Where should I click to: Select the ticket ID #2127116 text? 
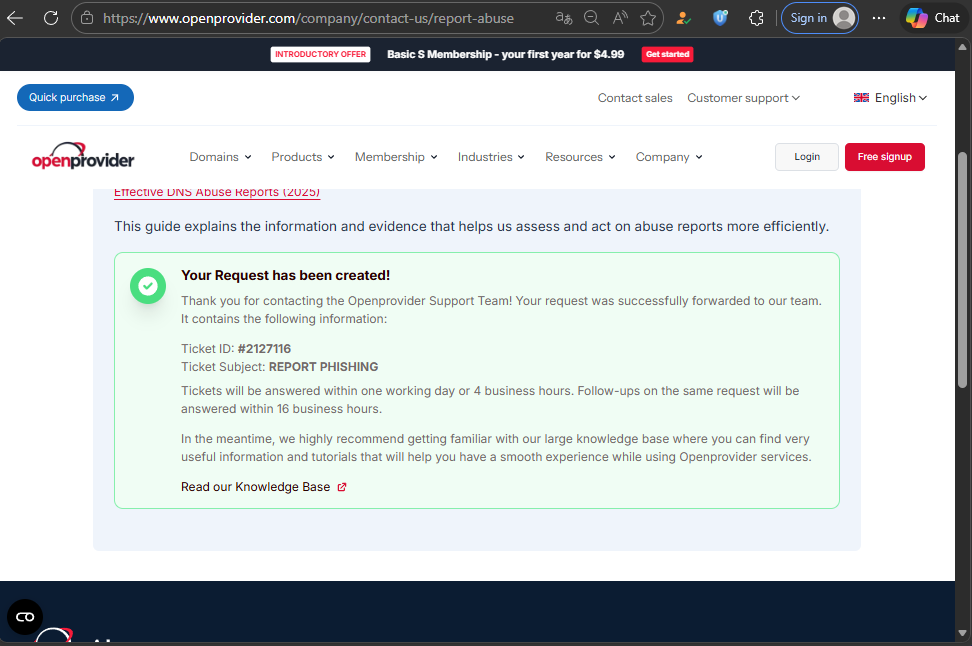(264, 349)
